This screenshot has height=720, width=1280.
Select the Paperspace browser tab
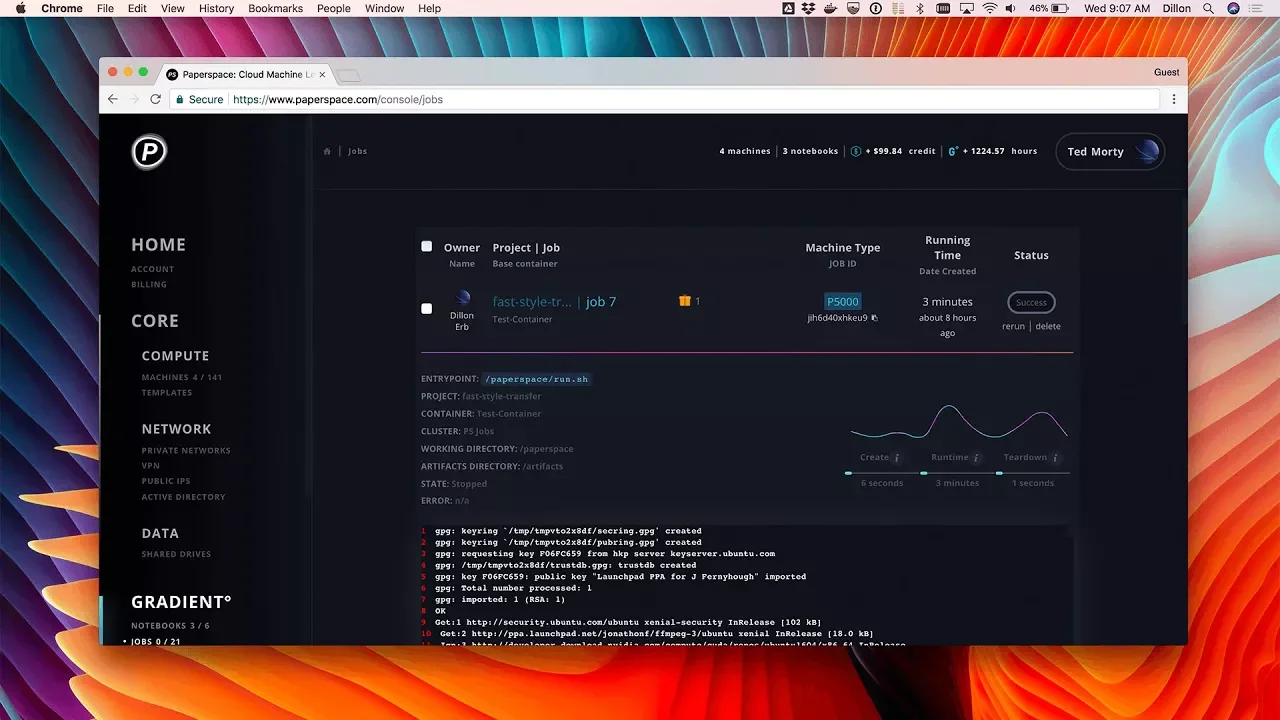[x=245, y=74]
